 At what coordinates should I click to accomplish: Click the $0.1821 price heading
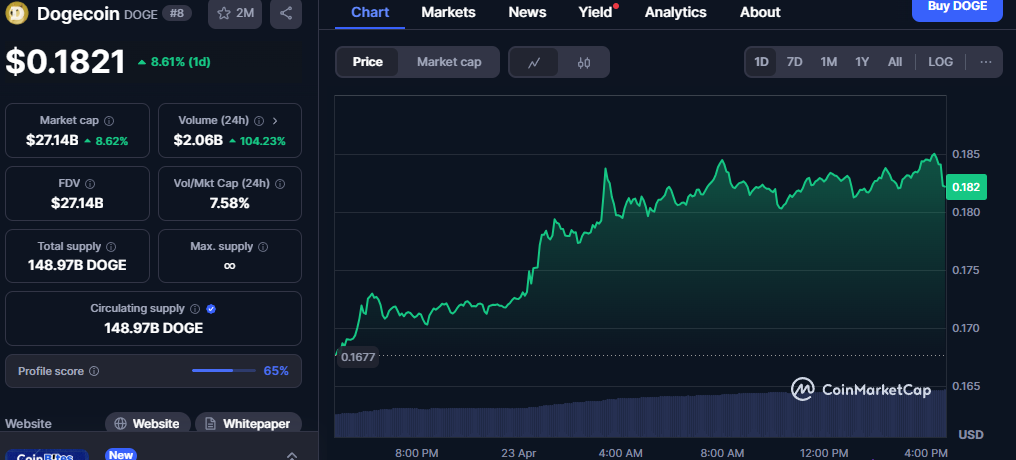(x=65, y=62)
